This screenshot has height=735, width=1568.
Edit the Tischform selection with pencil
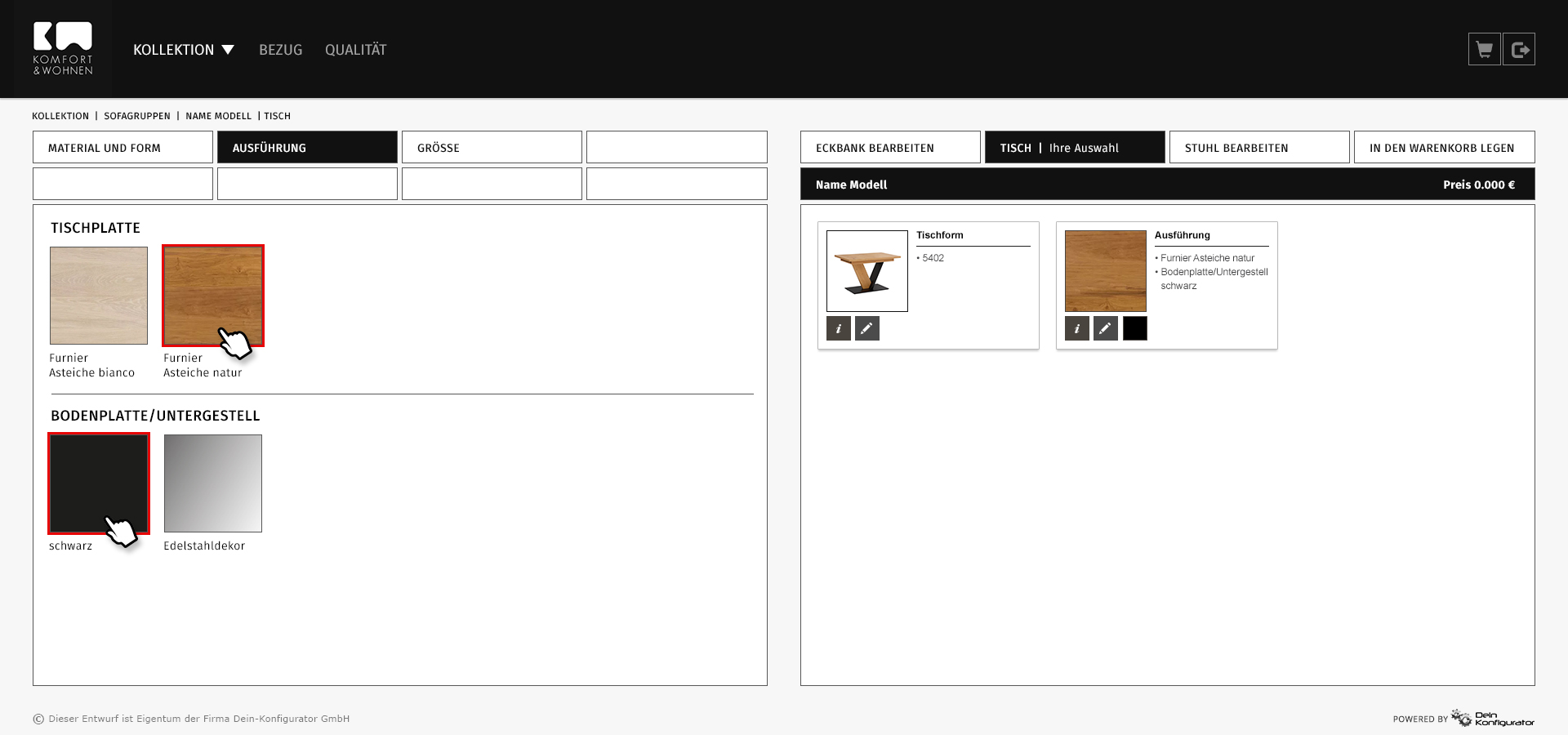(866, 328)
